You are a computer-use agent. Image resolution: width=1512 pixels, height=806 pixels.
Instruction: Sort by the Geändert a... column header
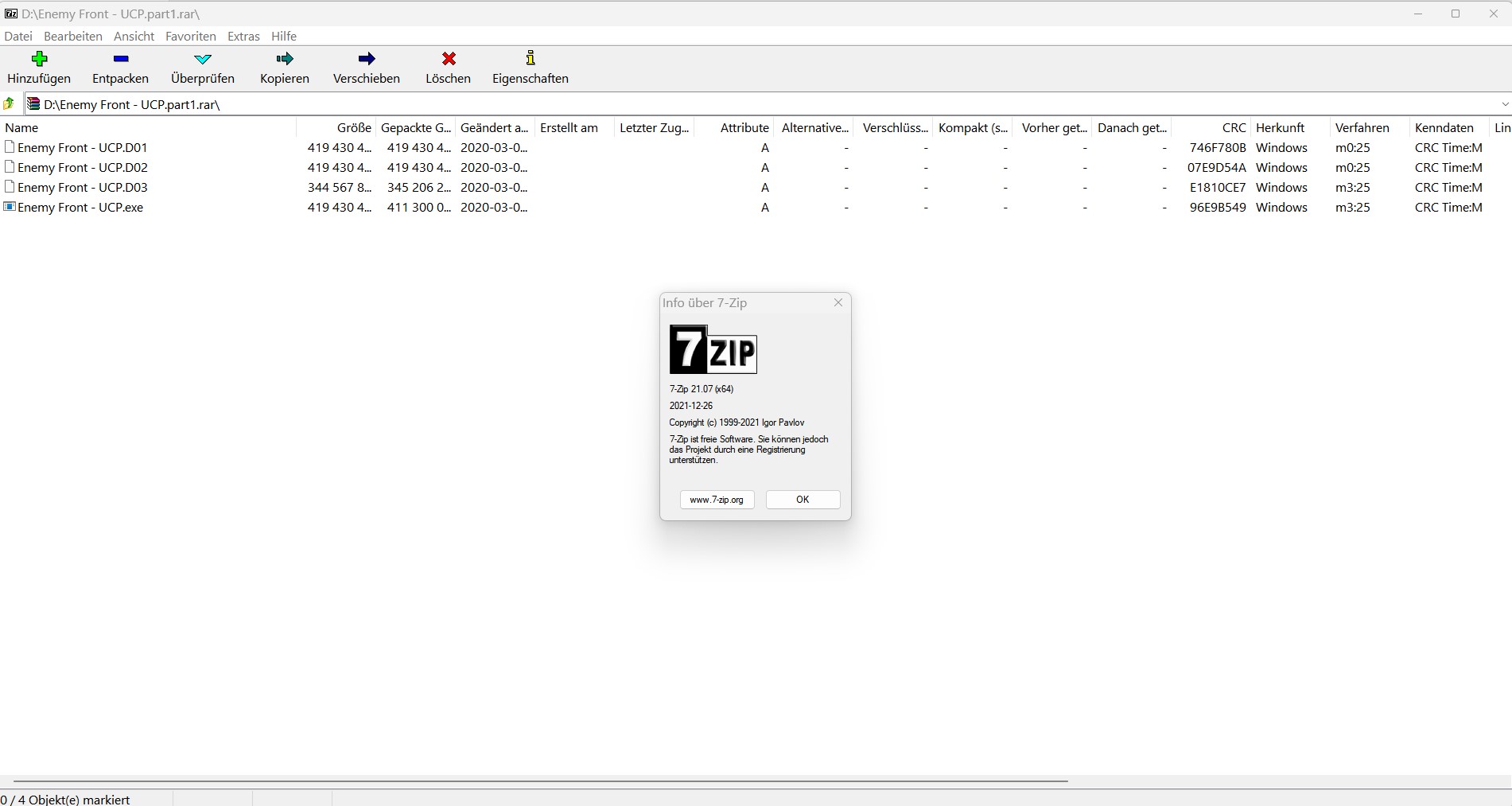coord(495,127)
